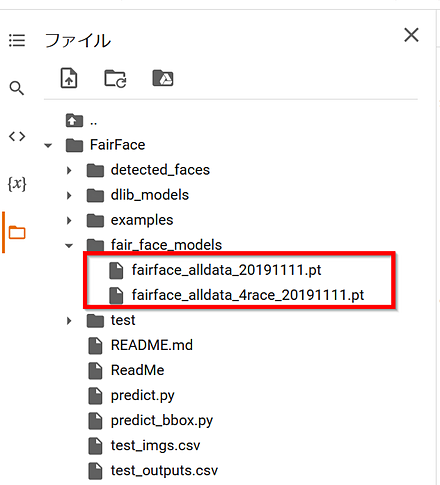440x485 pixels.
Task: Expand the dlib_models folder
Action: [x=69, y=195]
